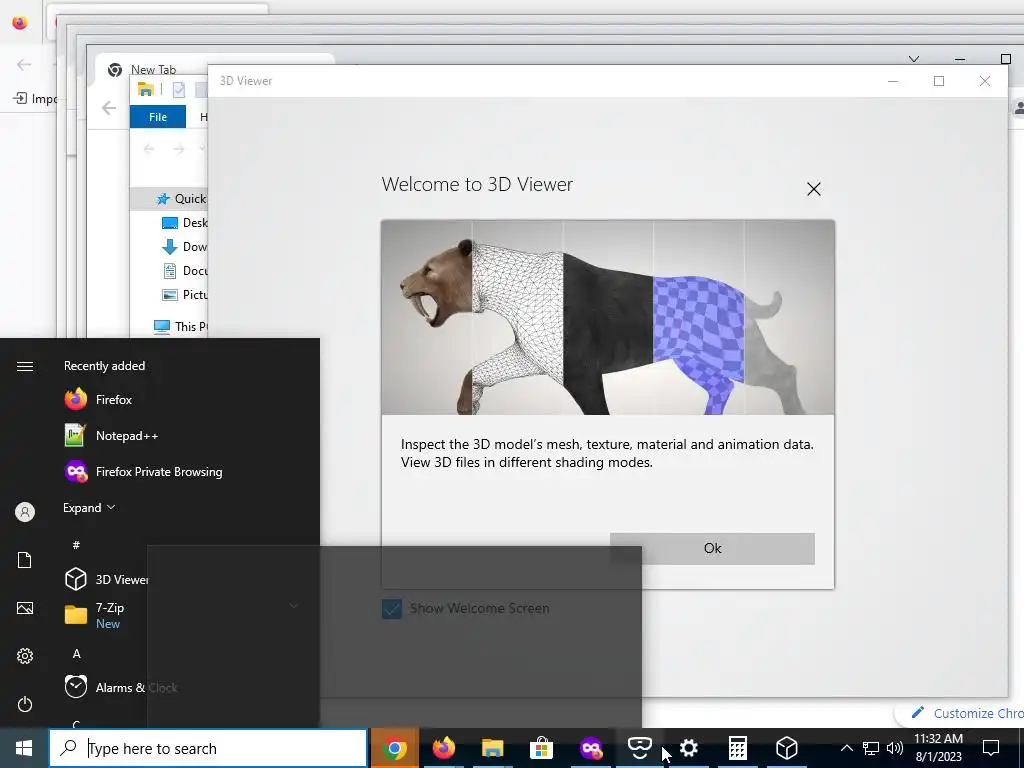Open the user account icon in Start menu
The width and height of the screenshot is (1024, 768).
coord(25,512)
